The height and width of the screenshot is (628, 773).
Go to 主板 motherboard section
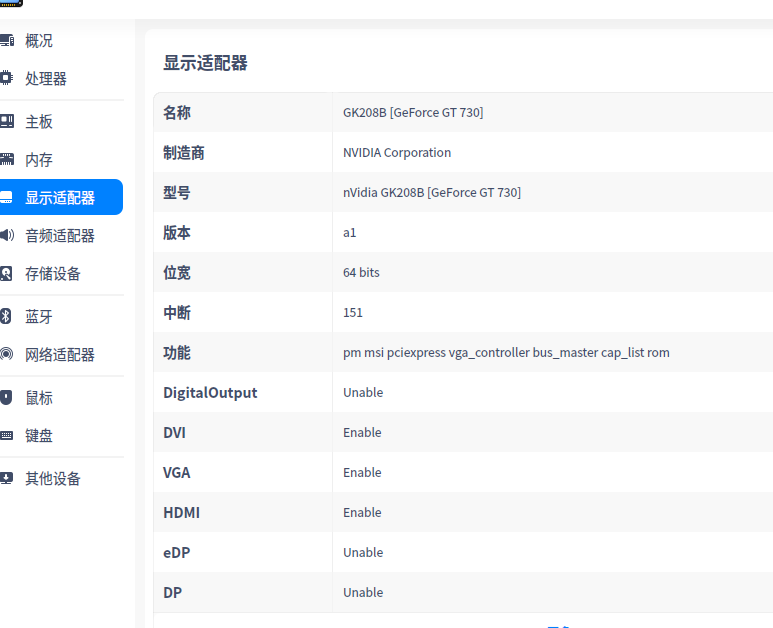[x=39, y=121]
